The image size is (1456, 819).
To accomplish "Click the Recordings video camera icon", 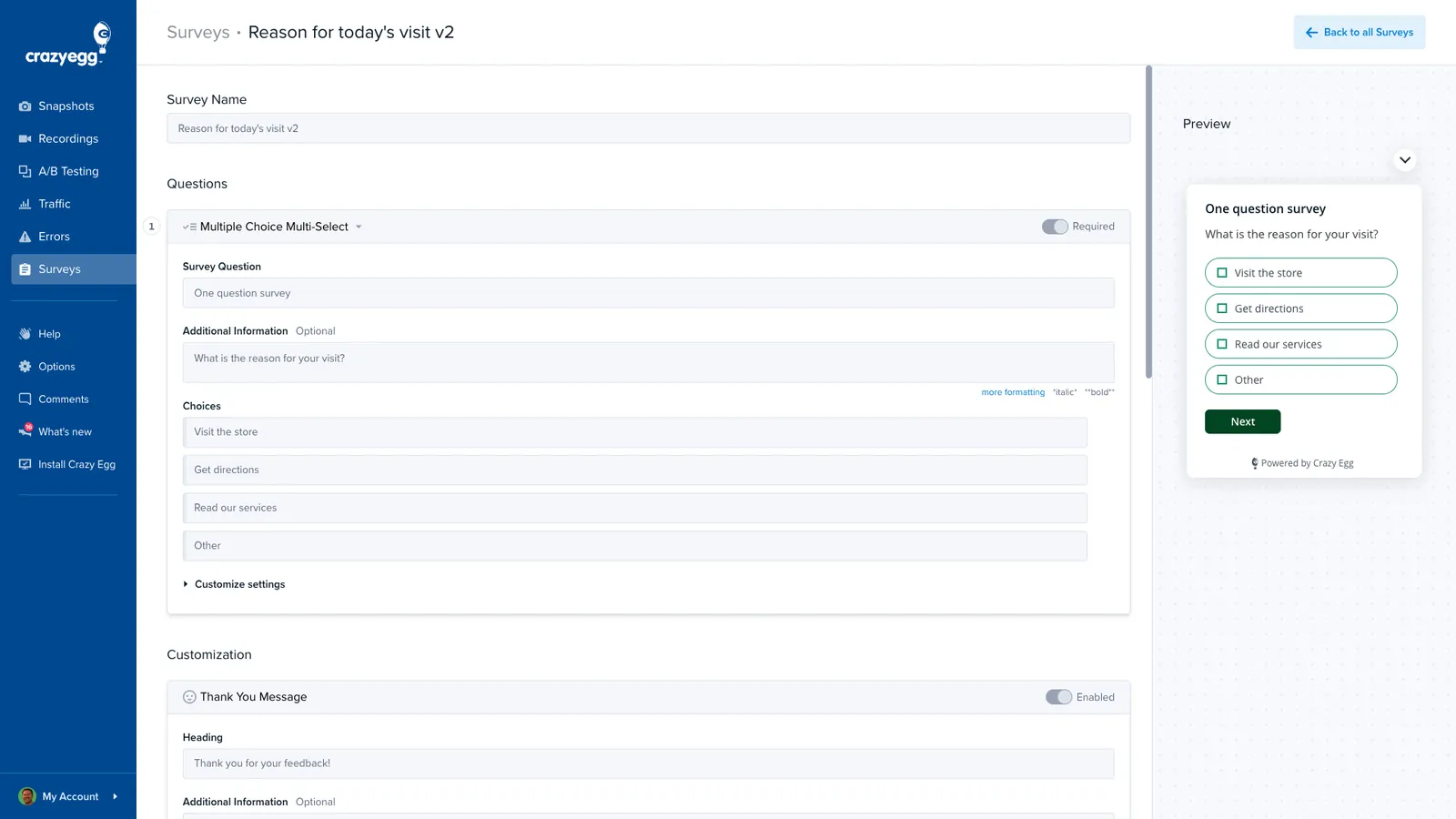I will [25, 139].
